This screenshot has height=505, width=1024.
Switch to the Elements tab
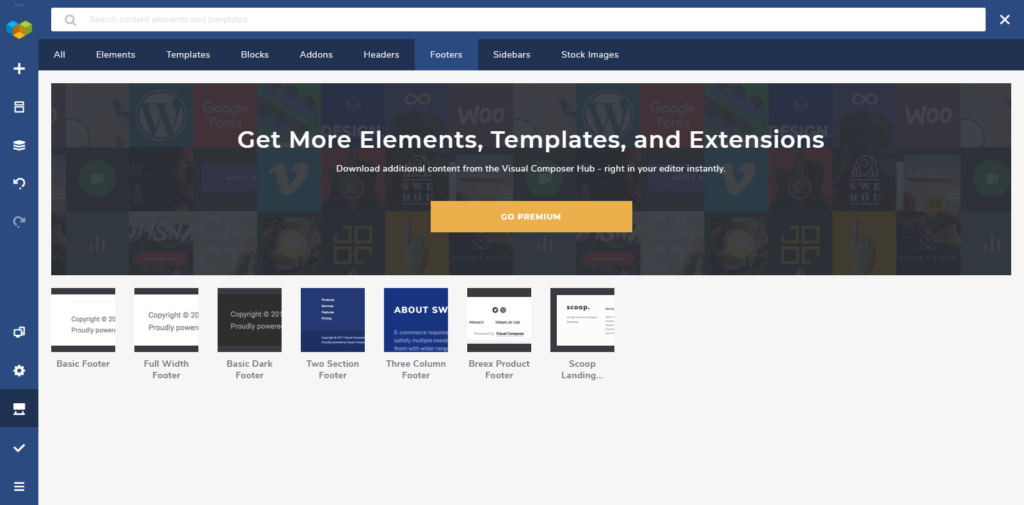pos(116,55)
